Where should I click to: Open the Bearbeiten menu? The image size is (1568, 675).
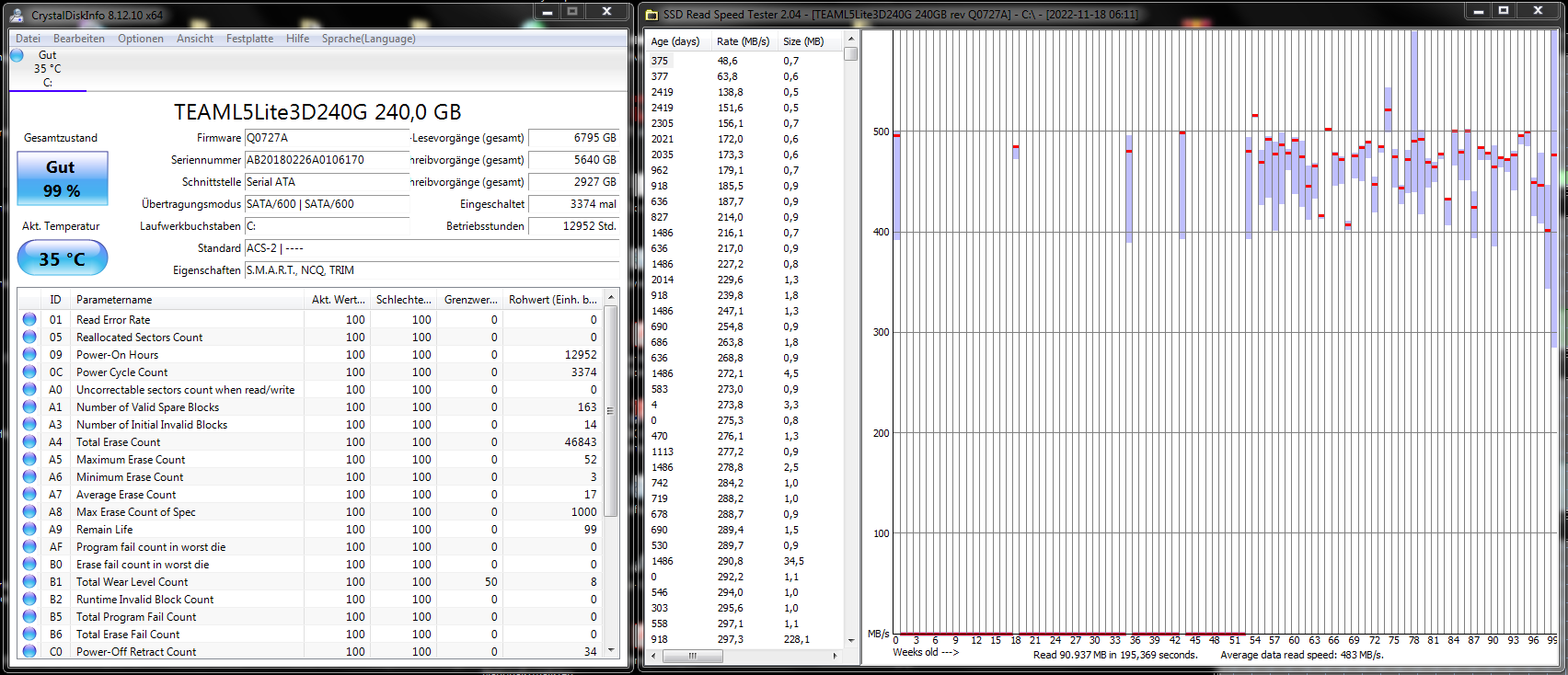click(78, 39)
